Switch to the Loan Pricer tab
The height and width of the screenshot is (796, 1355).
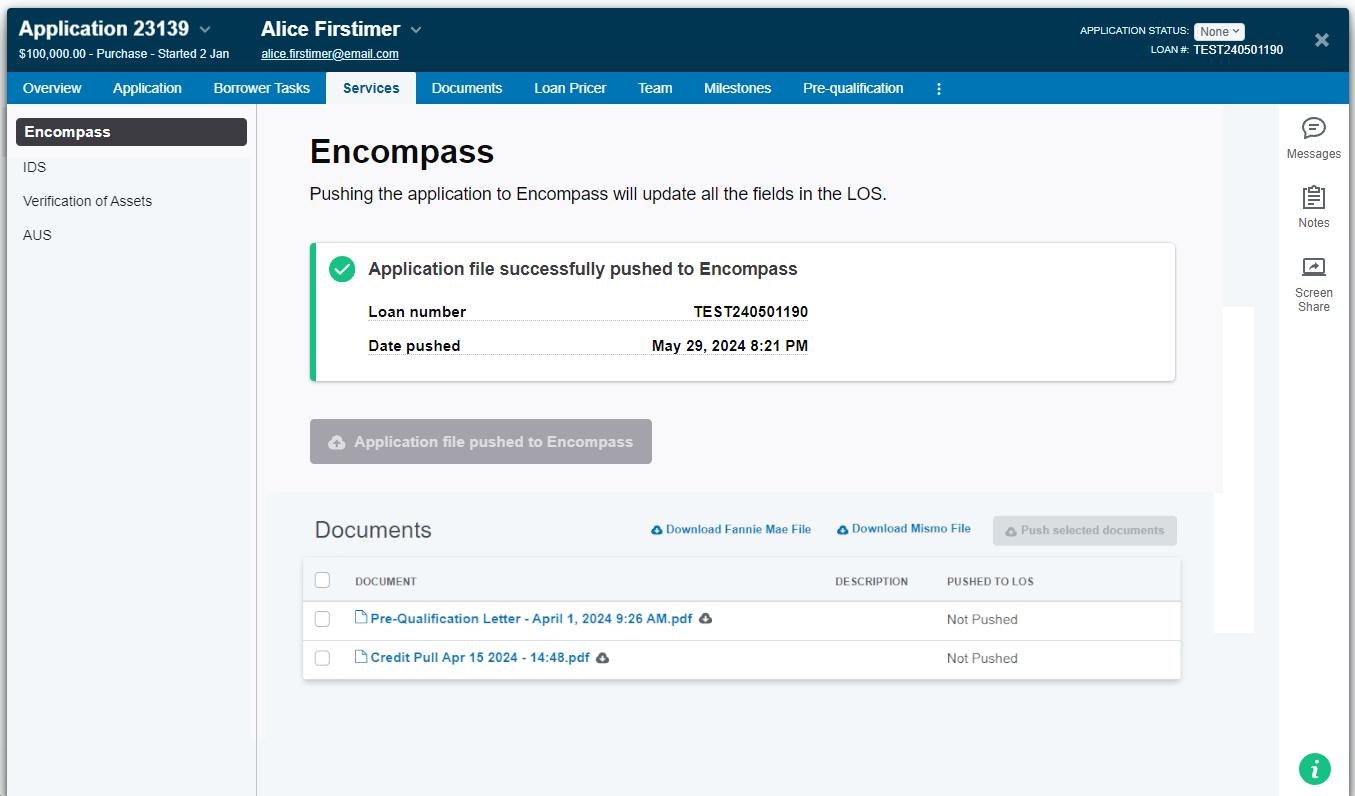(570, 88)
